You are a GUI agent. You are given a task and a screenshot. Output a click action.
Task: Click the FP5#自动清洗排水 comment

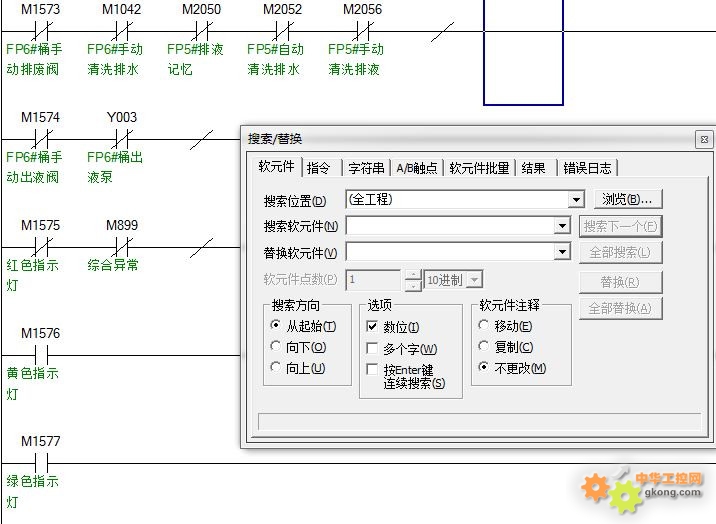275,59
